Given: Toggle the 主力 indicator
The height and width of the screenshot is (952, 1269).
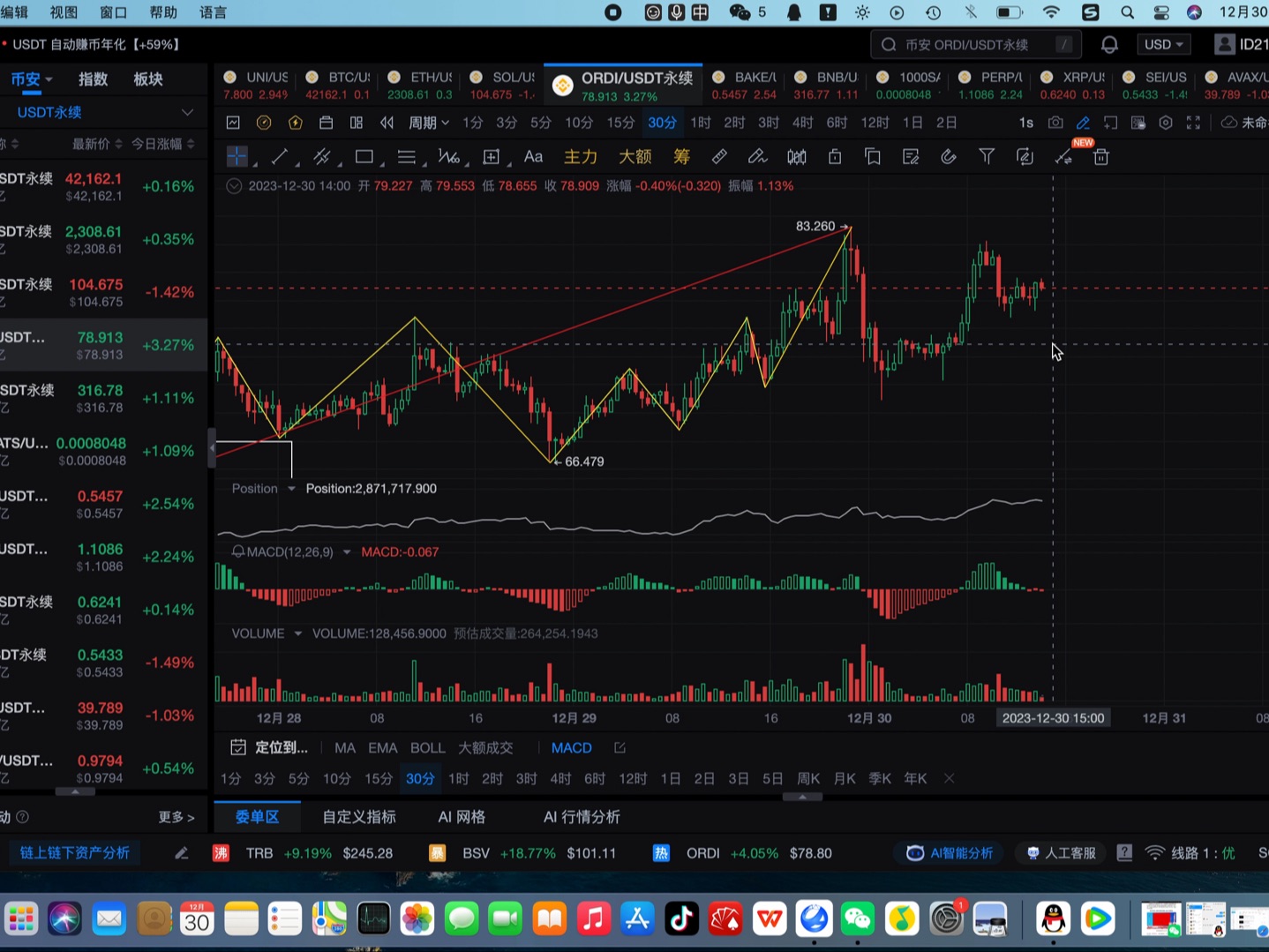Looking at the screenshot, I should tap(581, 157).
